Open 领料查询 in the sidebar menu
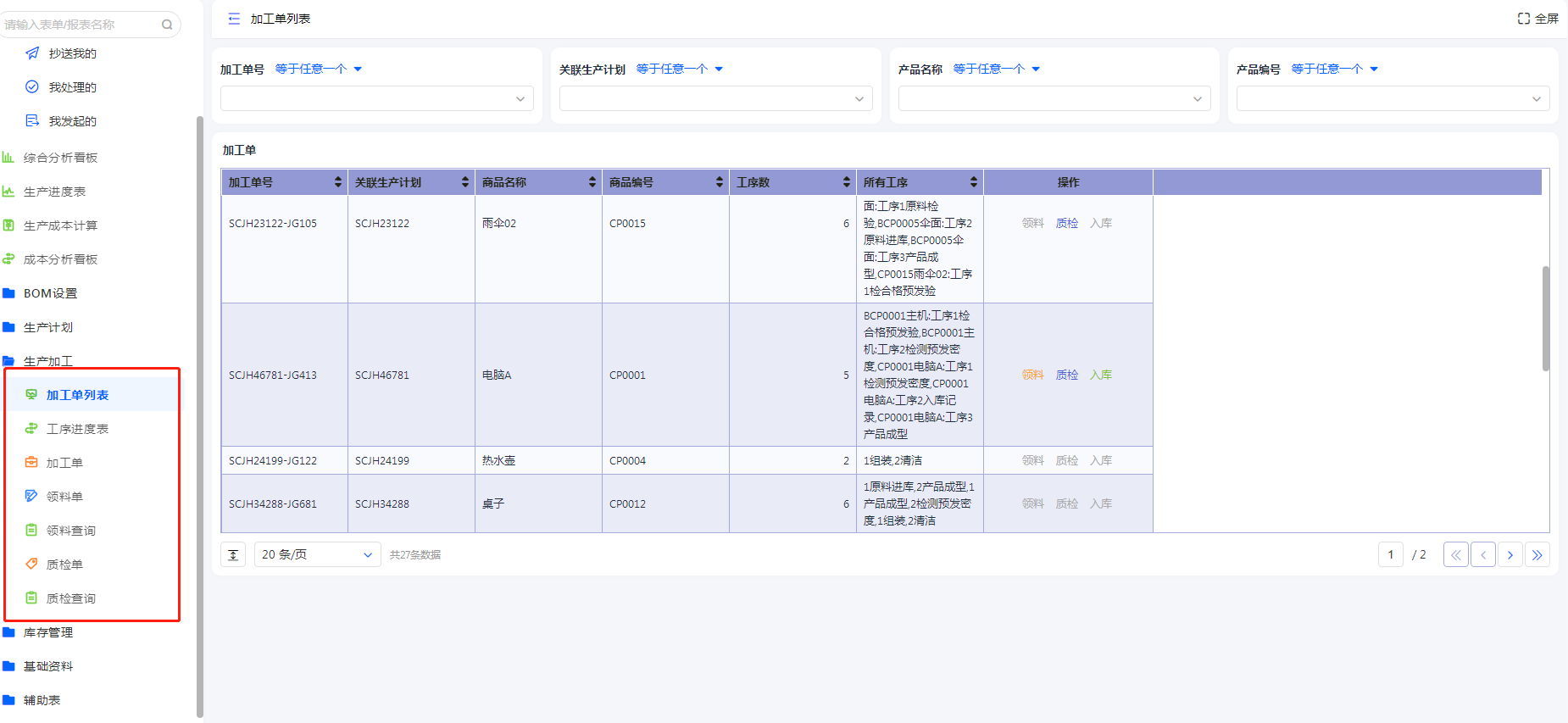 coord(71,531)
